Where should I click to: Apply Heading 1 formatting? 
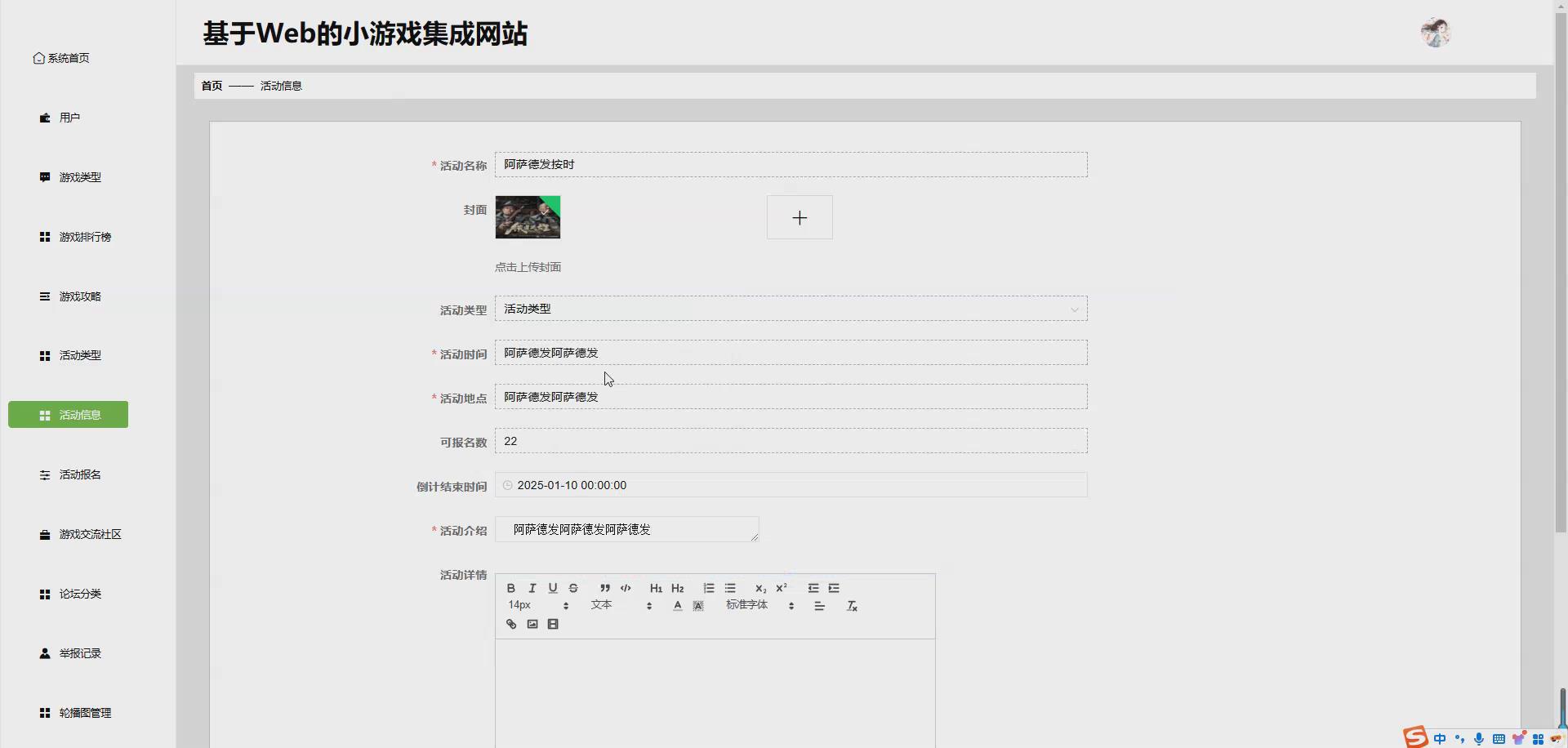click(x=656, y=588)
